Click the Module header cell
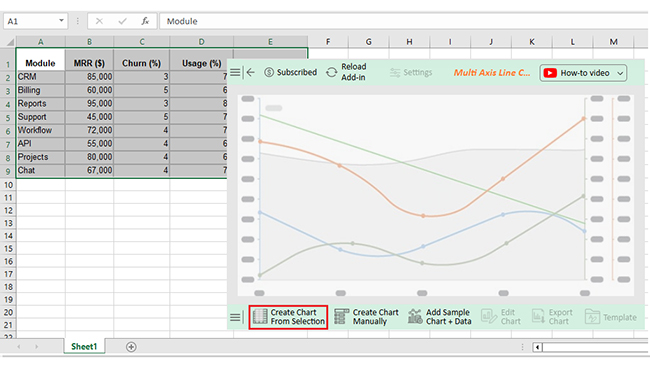This screenshot has width=650, height=368. (x=41, y=59)
